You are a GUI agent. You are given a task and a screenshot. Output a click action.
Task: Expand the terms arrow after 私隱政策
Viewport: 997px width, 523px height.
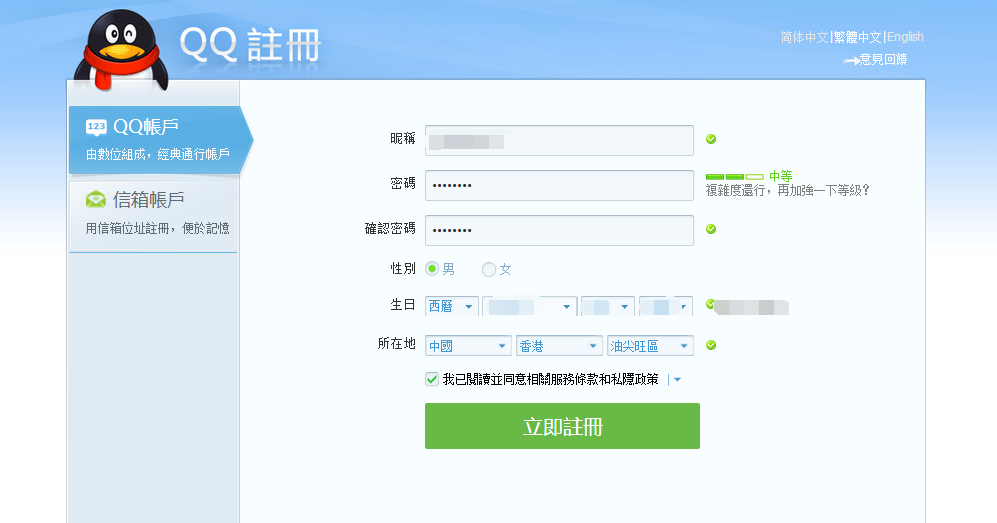point(677,380)
